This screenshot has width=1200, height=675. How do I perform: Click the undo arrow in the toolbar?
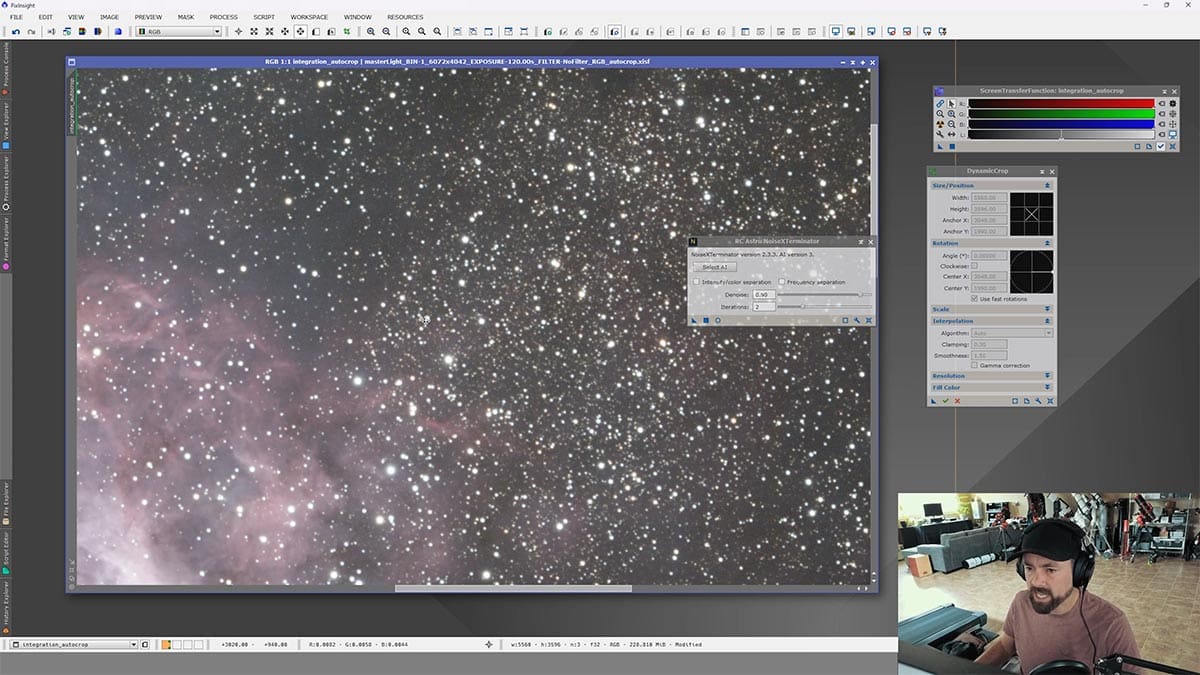(16, 32)
